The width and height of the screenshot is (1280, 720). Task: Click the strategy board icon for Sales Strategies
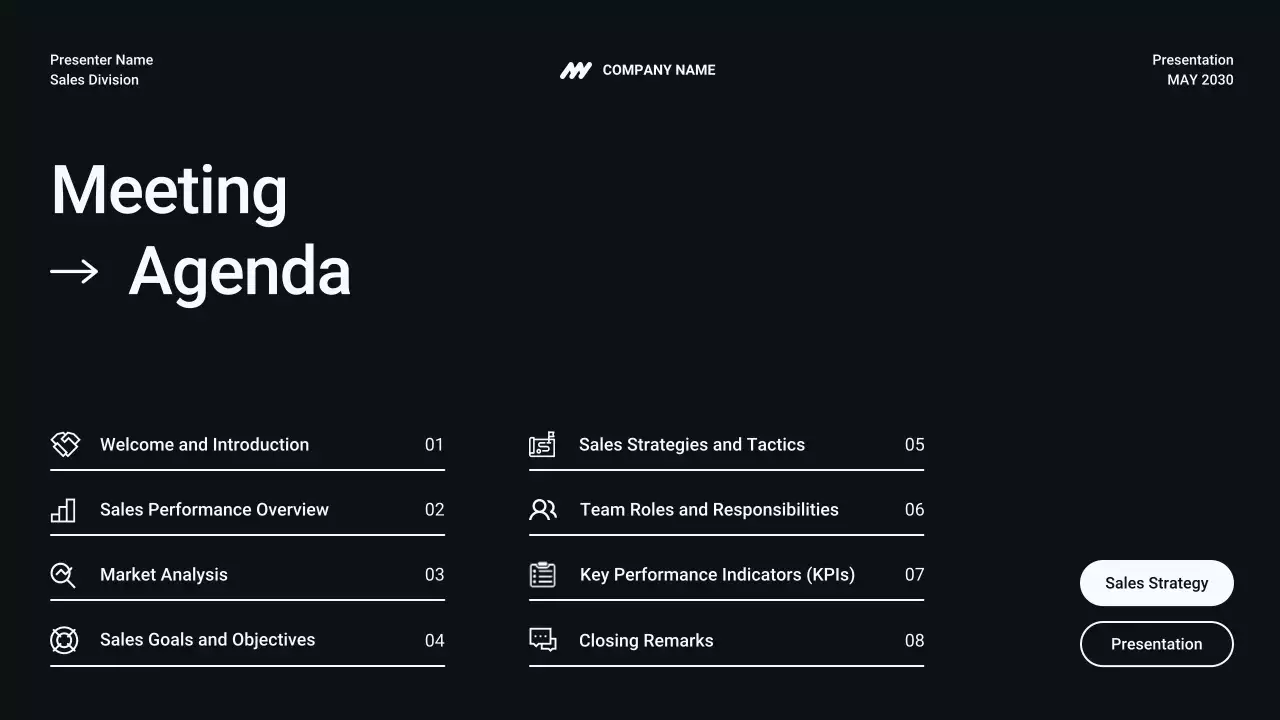point(542,444)
